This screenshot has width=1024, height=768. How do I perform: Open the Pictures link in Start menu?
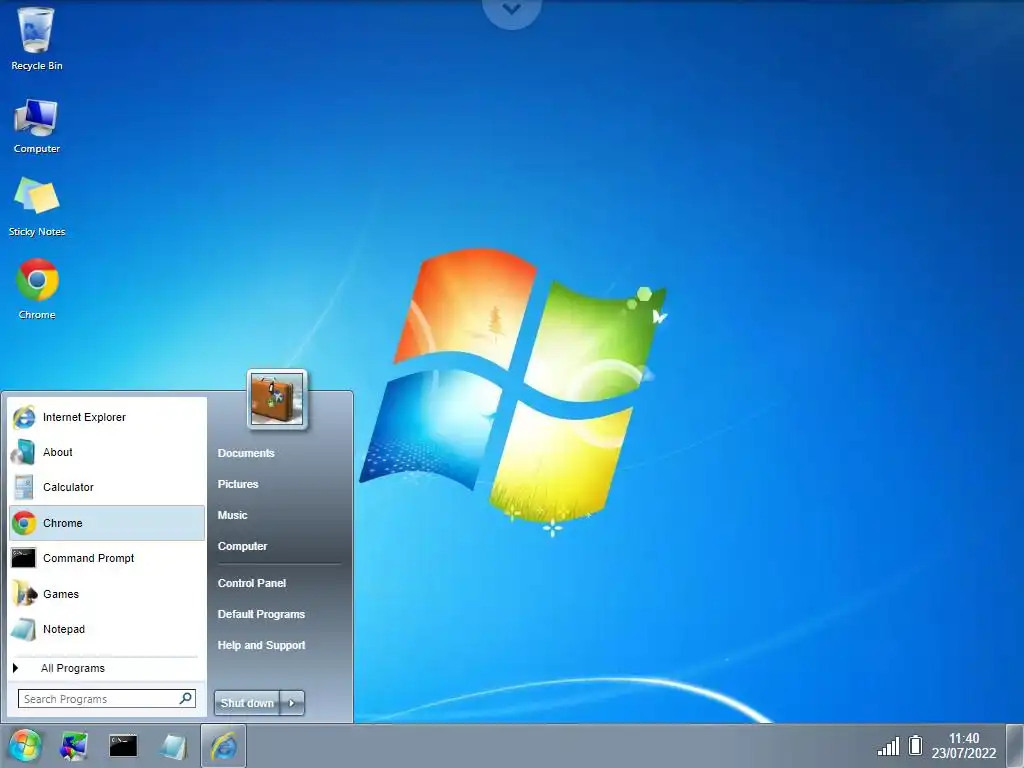point(238,484)
